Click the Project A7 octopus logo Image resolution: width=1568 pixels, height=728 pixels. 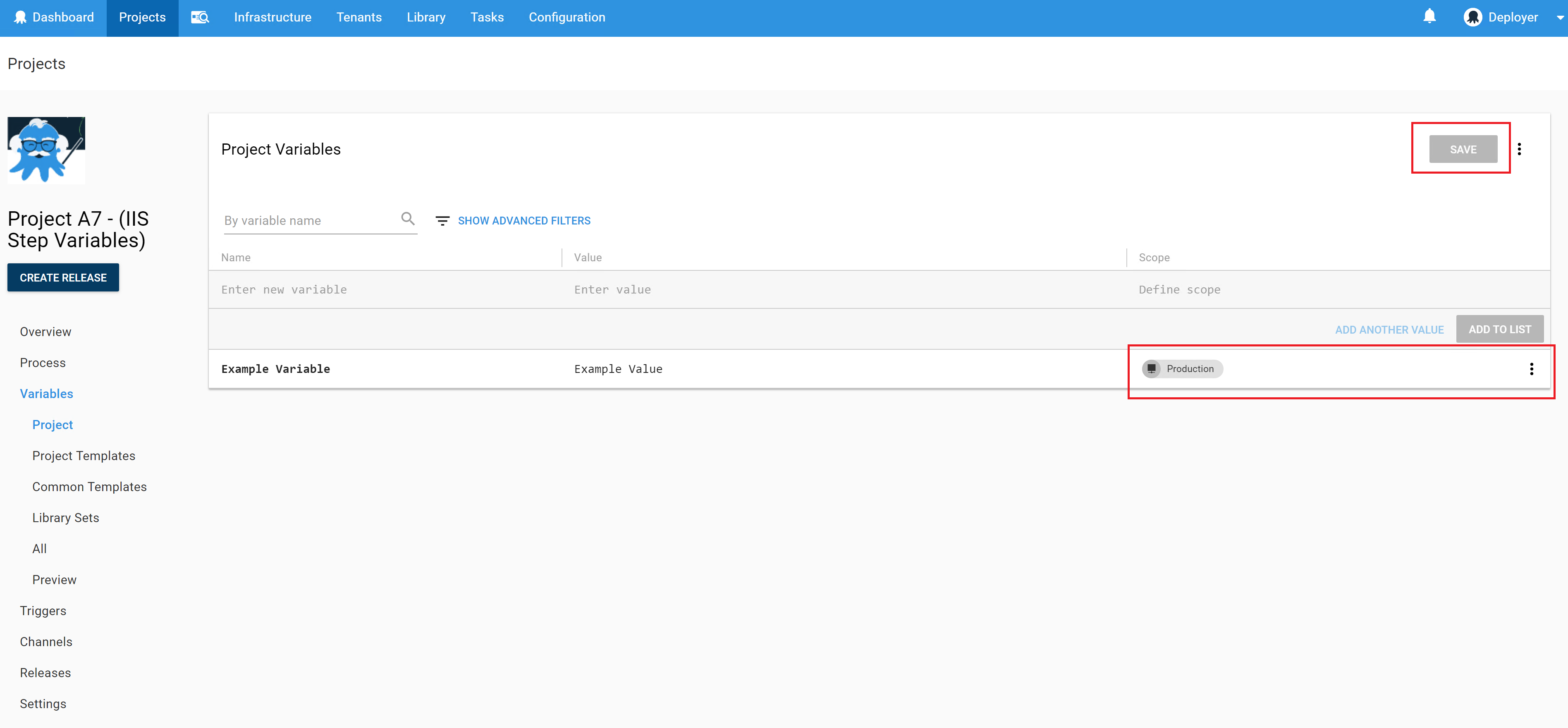coord(46,150)
